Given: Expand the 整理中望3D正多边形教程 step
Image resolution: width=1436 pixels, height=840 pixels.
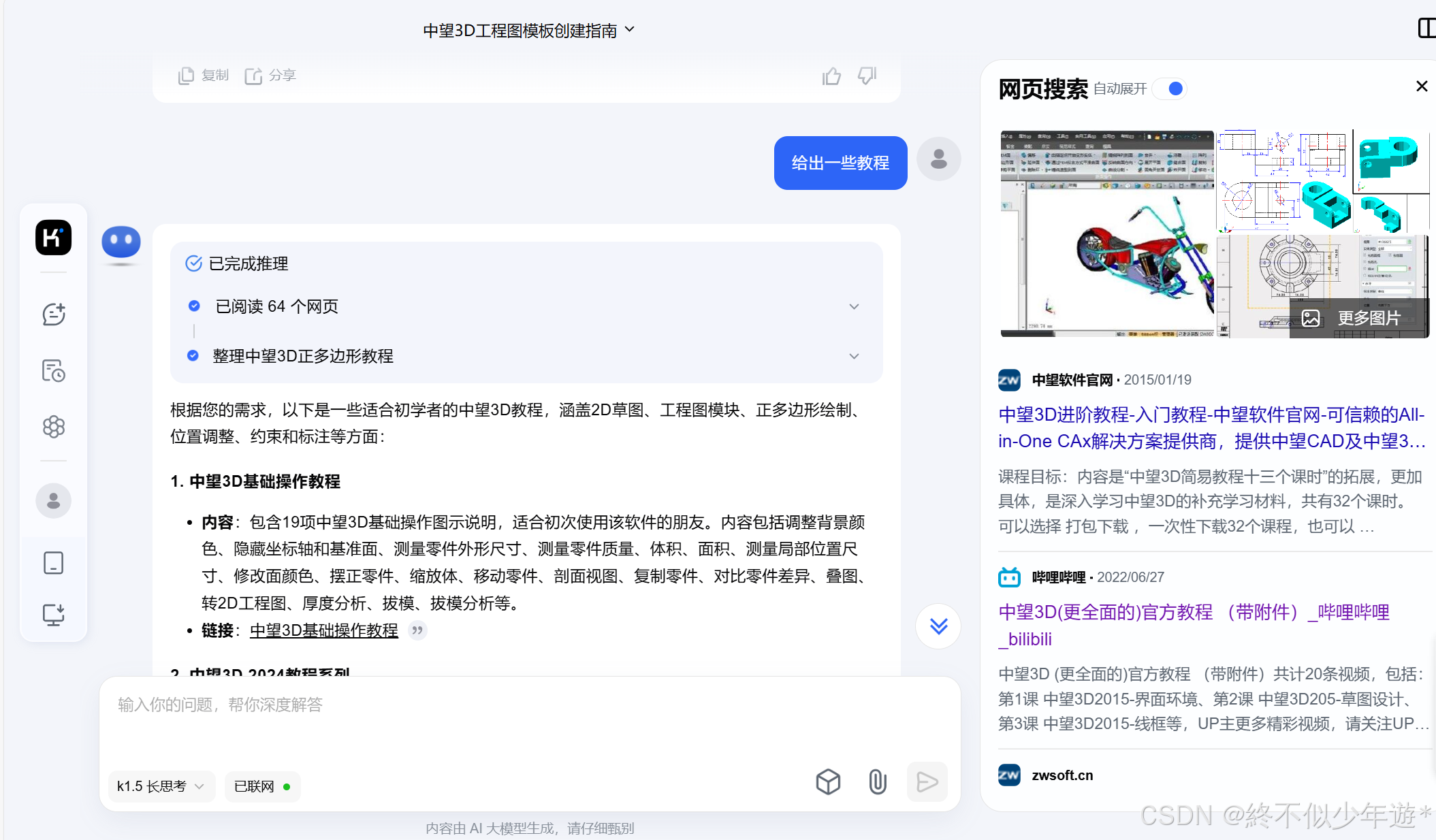Looking at the screenshot, I should [854, 356].
